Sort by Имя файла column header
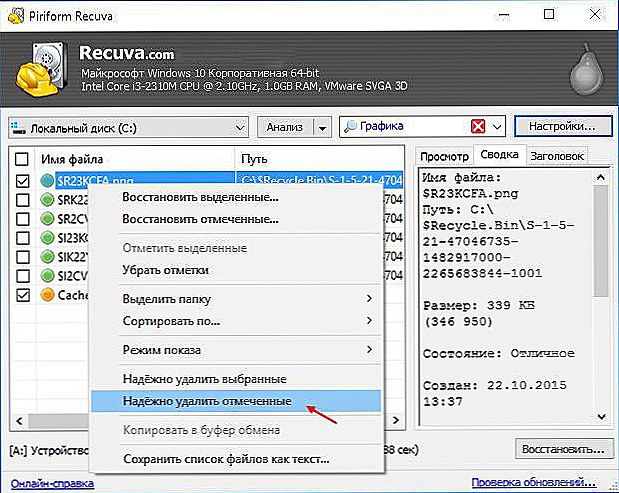619x493 pixels. tap(135, 159)
